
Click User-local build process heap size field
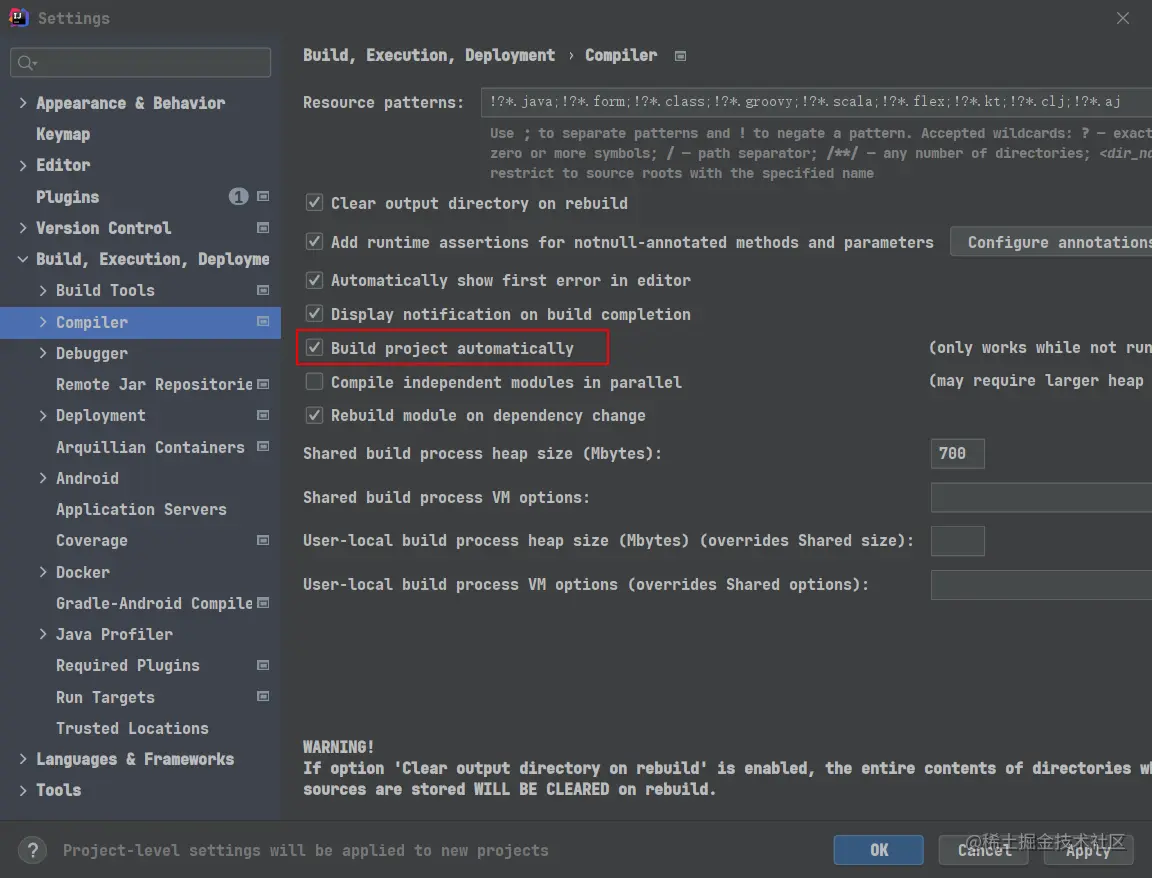point(957,541)
